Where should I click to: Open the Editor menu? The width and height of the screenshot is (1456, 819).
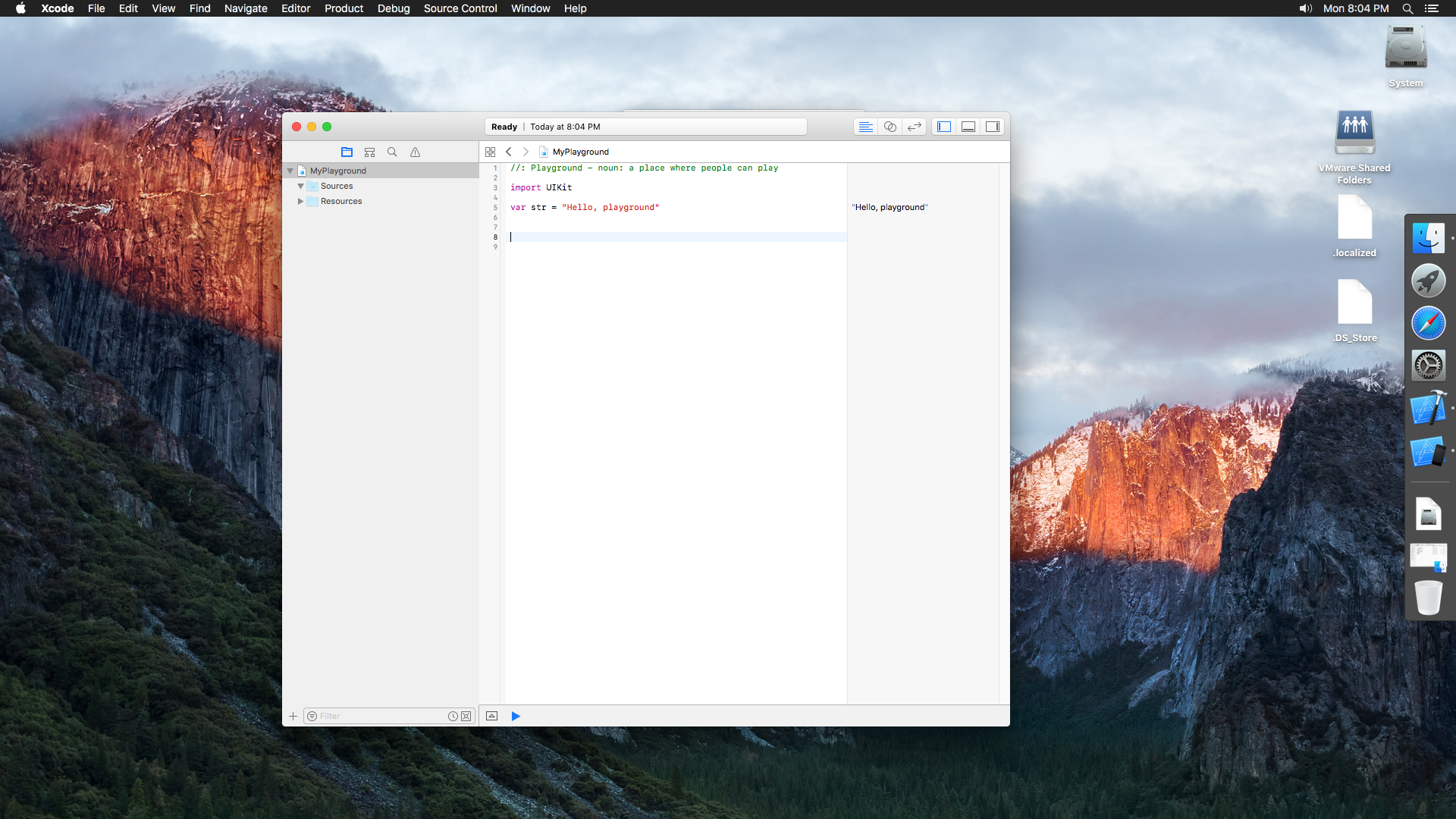(296, 8)
